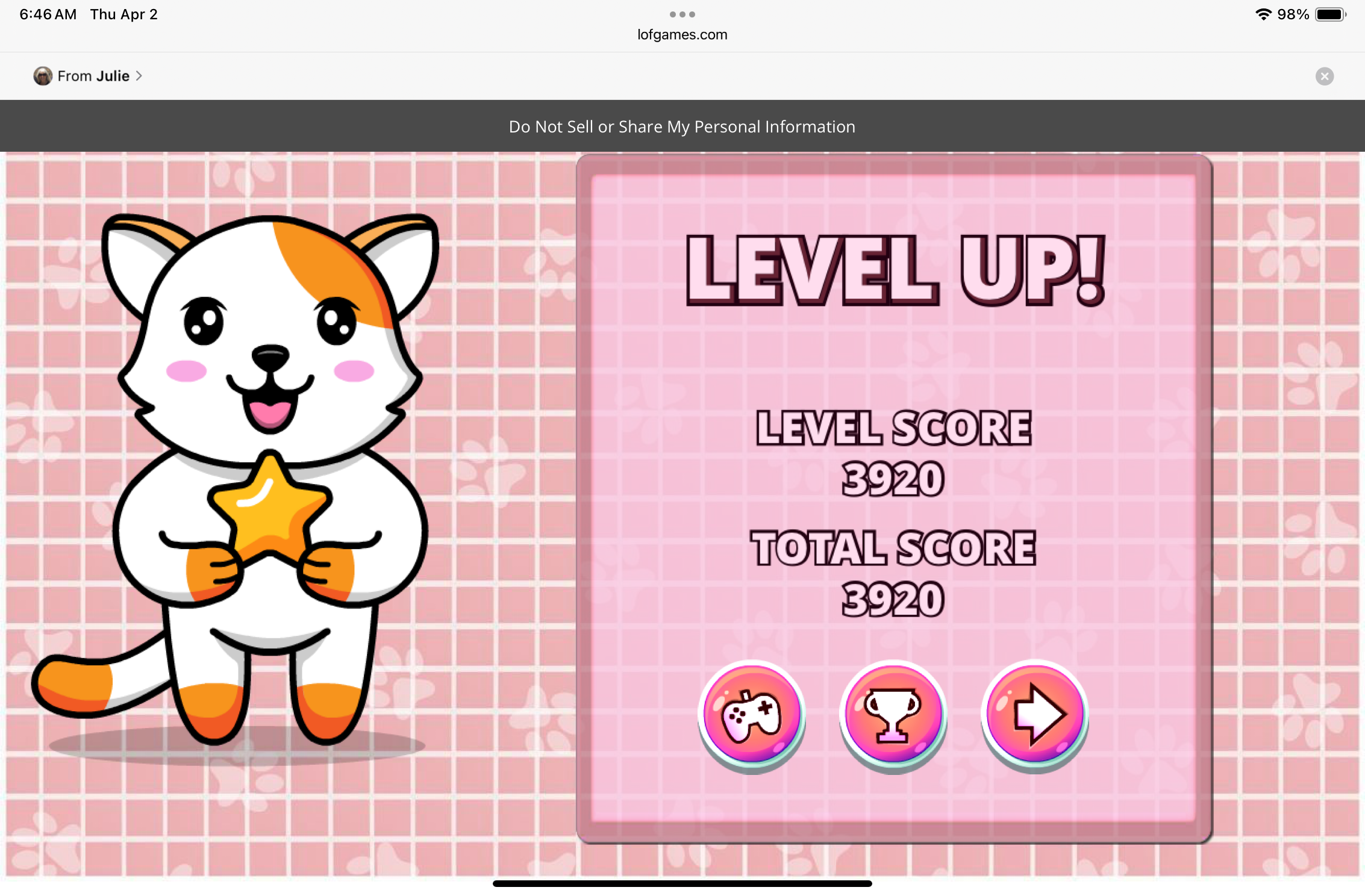Tap the Level Score value 3920
Viewport: 1365px width, 896px height.
click(x=893, y=479)
